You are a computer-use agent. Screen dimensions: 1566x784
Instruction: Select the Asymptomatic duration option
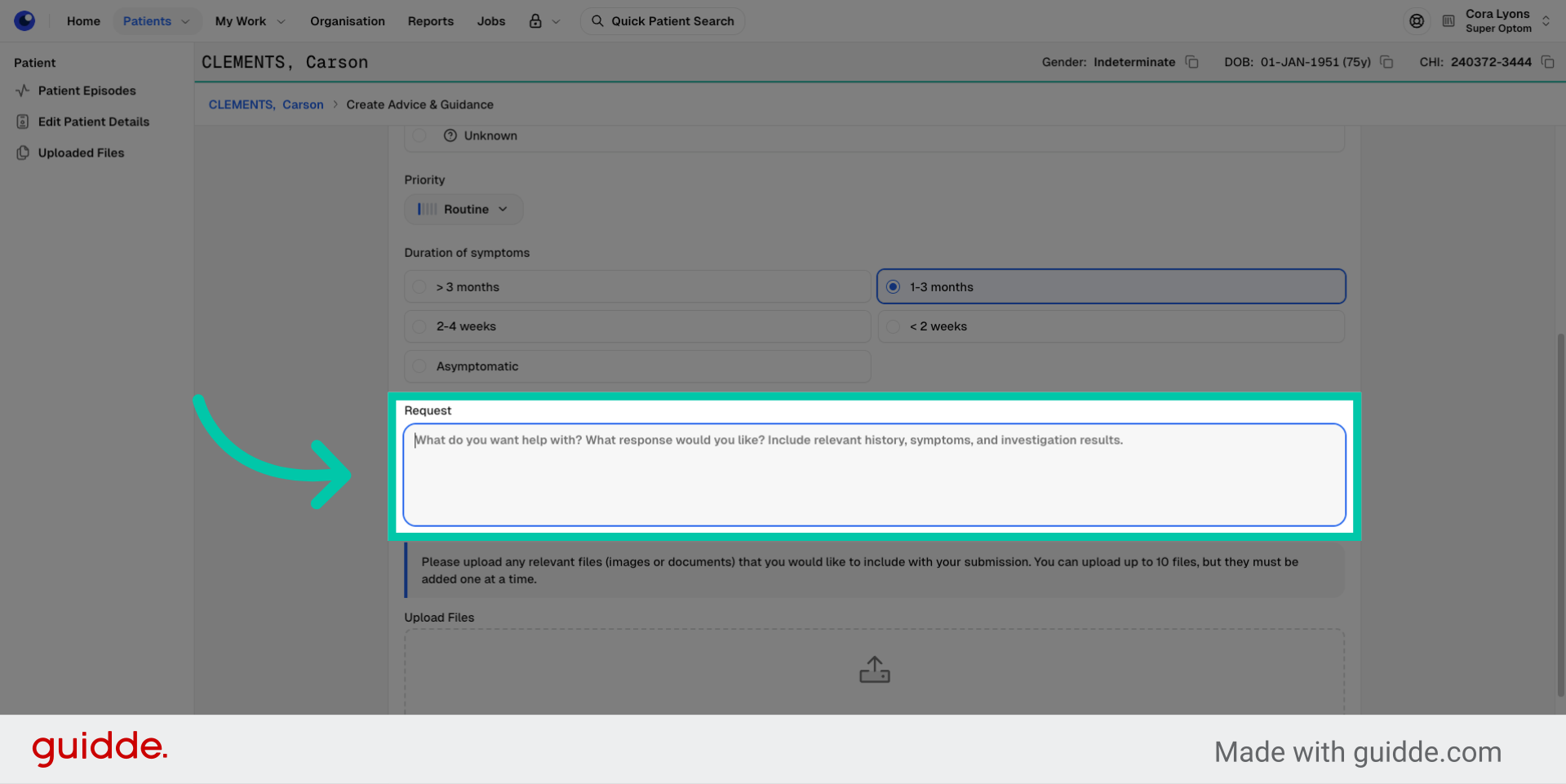click(x=637, y=366)
